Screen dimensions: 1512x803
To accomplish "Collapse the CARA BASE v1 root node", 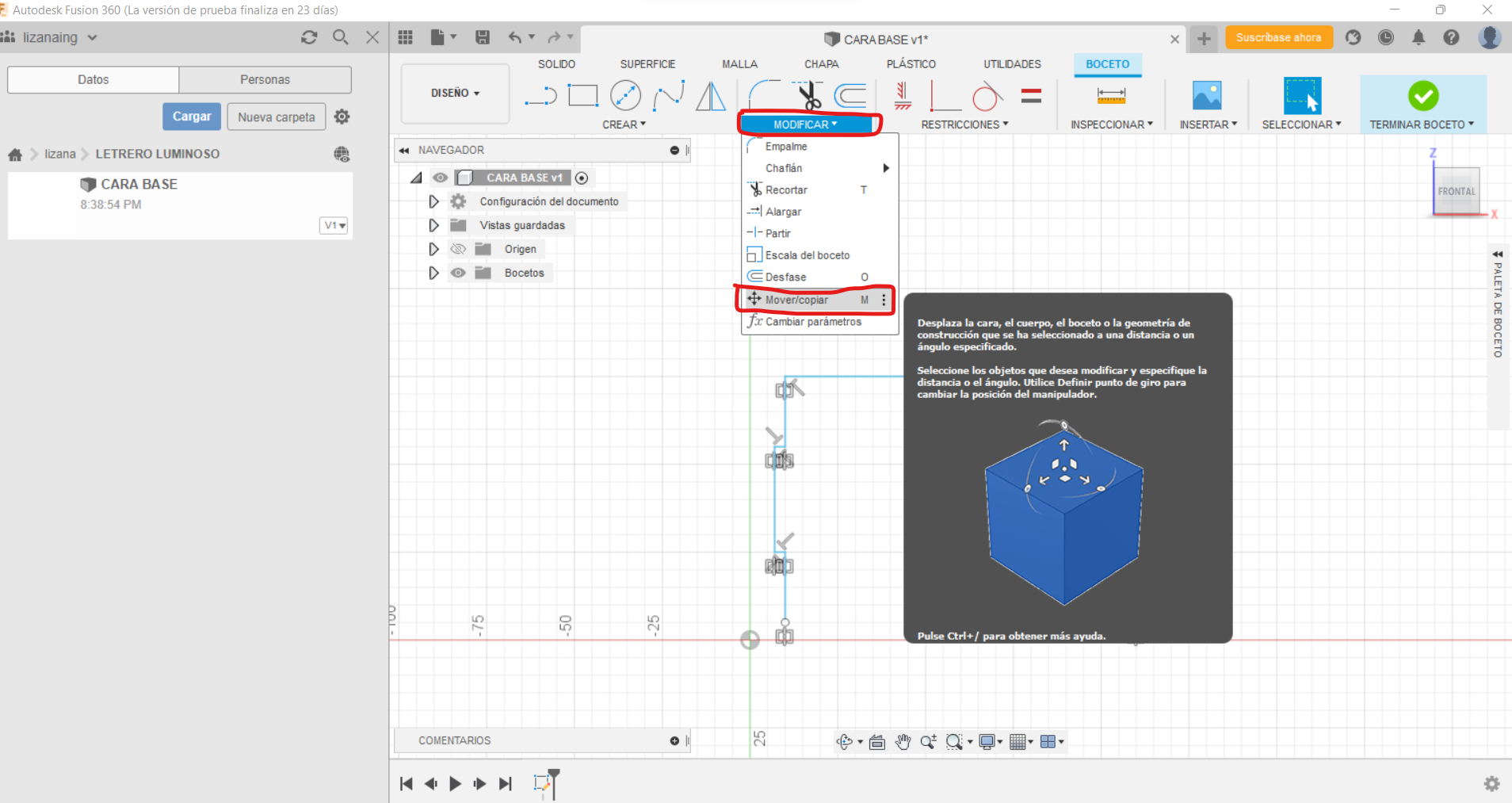I will (417, 178).
